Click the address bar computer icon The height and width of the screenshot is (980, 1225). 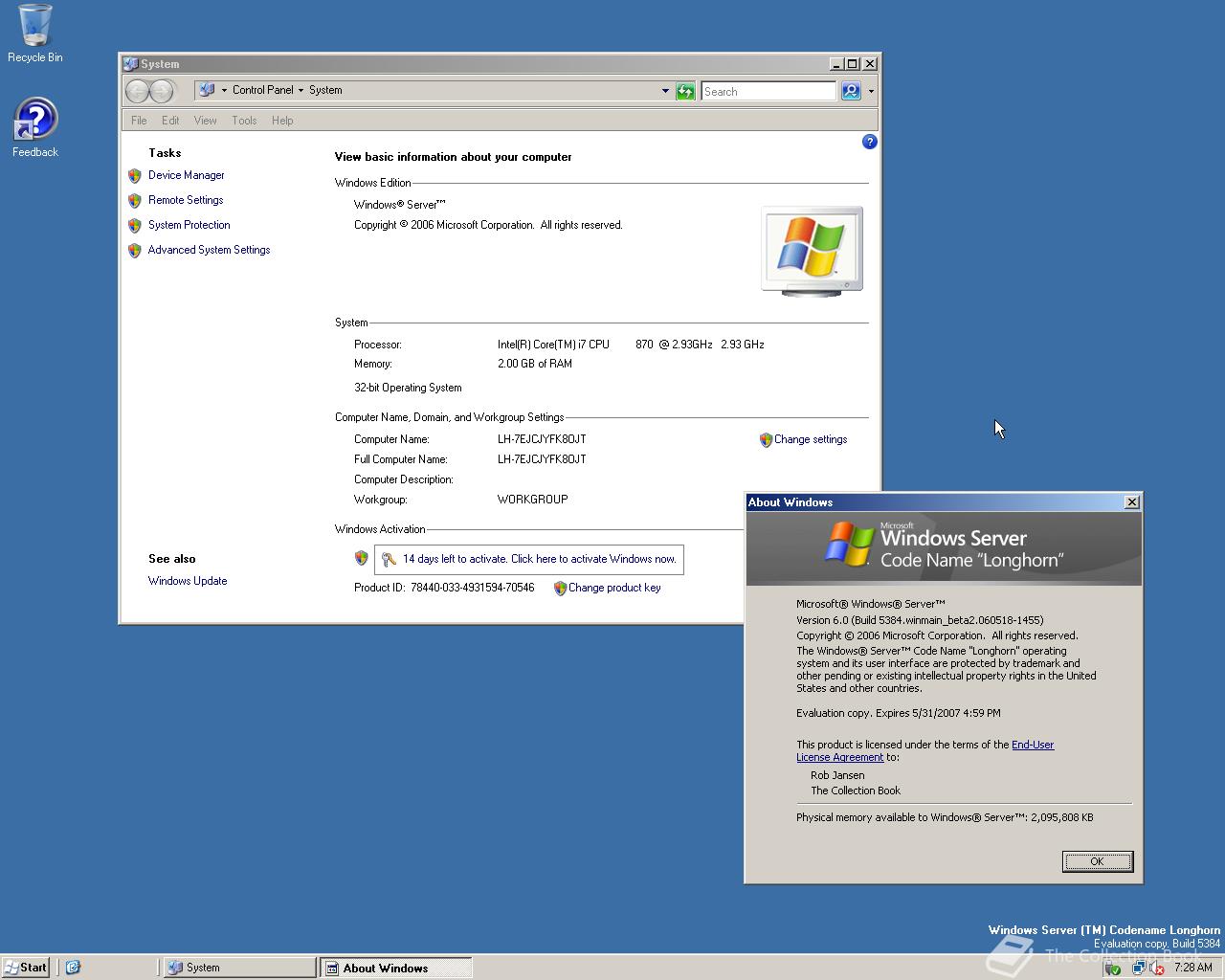[x=207, y=90]
